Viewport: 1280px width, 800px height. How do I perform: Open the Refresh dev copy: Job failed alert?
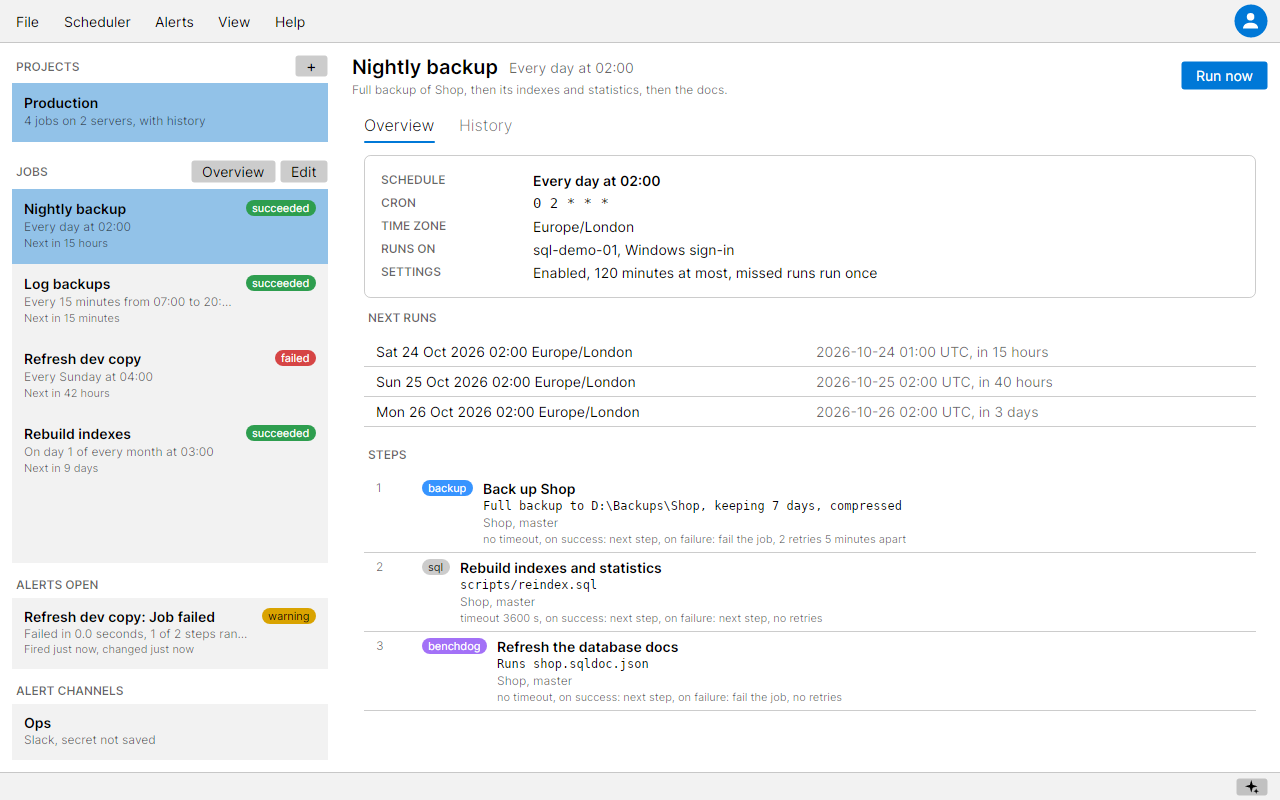point(170,633)
